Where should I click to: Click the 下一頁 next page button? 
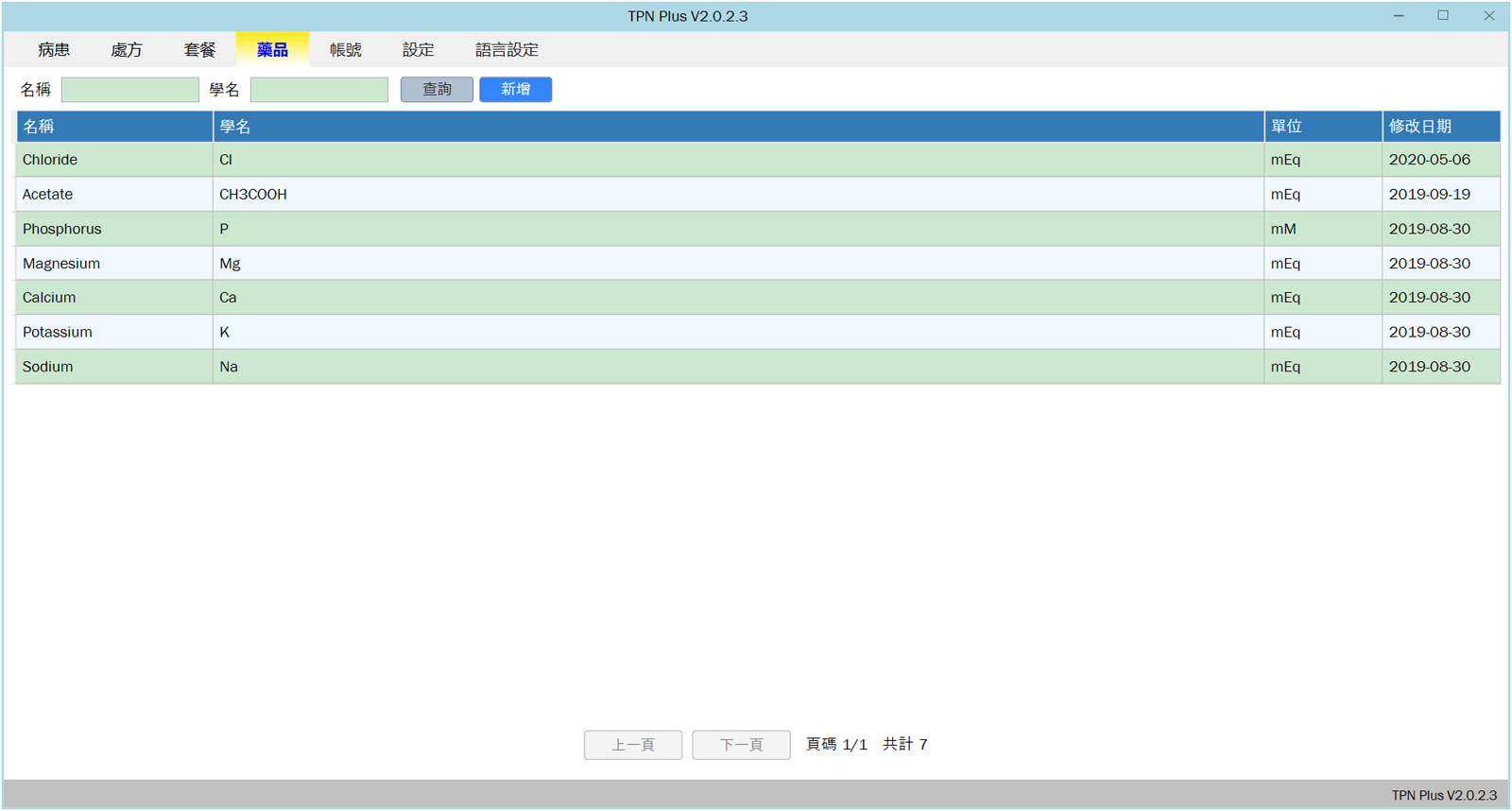tap(741, 745)
